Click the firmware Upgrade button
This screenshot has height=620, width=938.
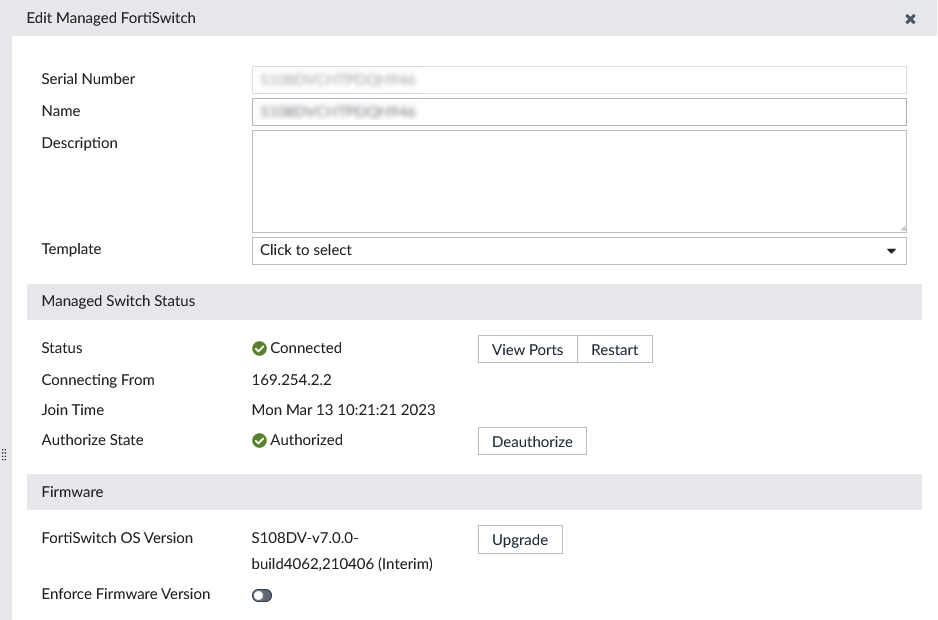[x=520, y=540]
